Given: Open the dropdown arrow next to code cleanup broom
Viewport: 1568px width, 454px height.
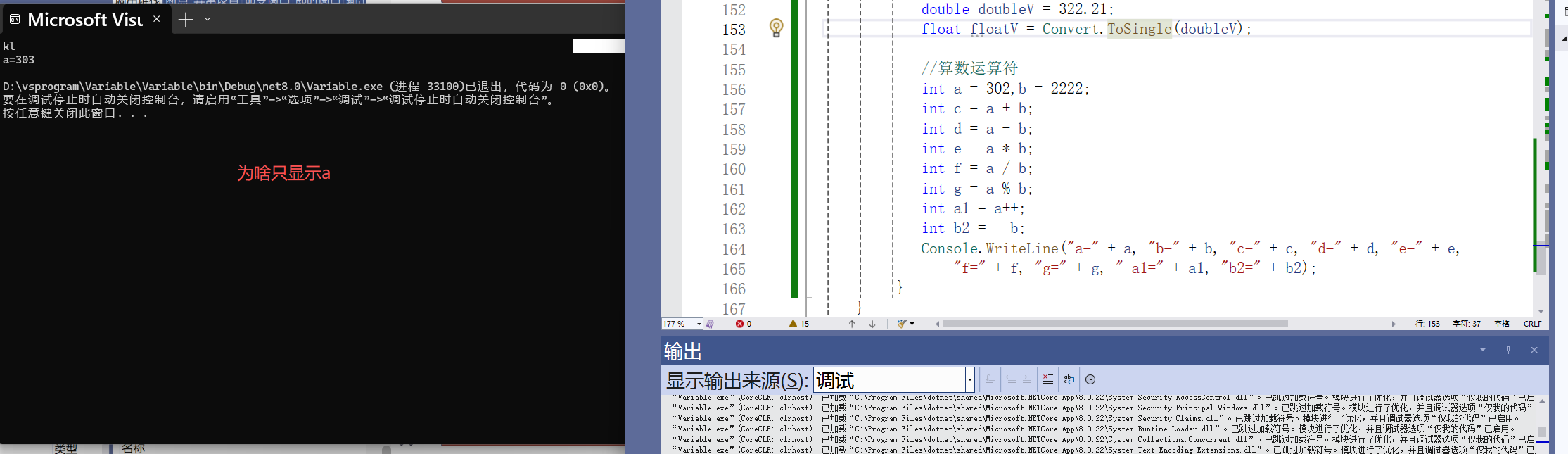Looking at the screenshot, I should [912, 324].
